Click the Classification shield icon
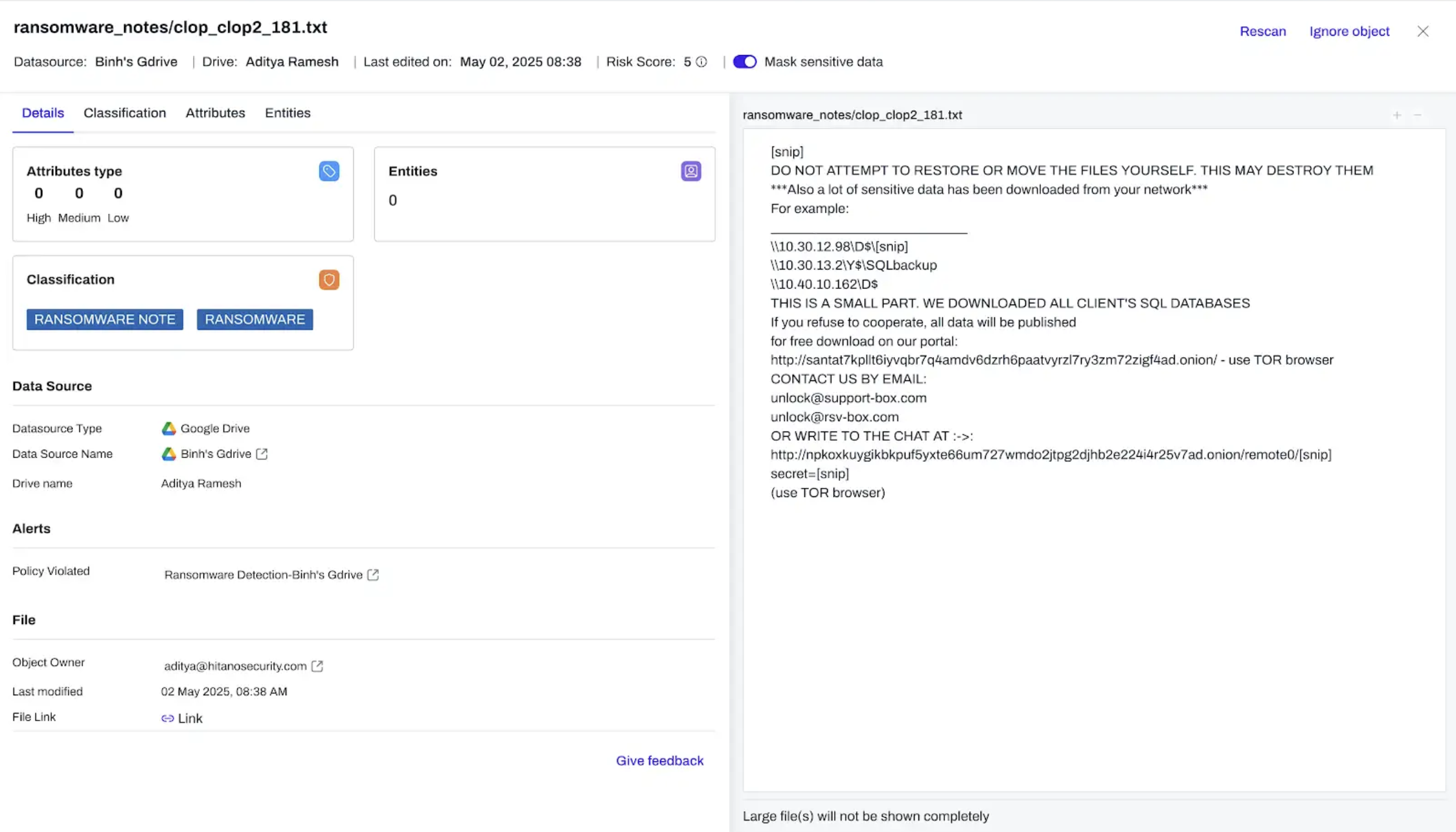The height and width of the screenshot is (832, 1456). pos(329,280)
